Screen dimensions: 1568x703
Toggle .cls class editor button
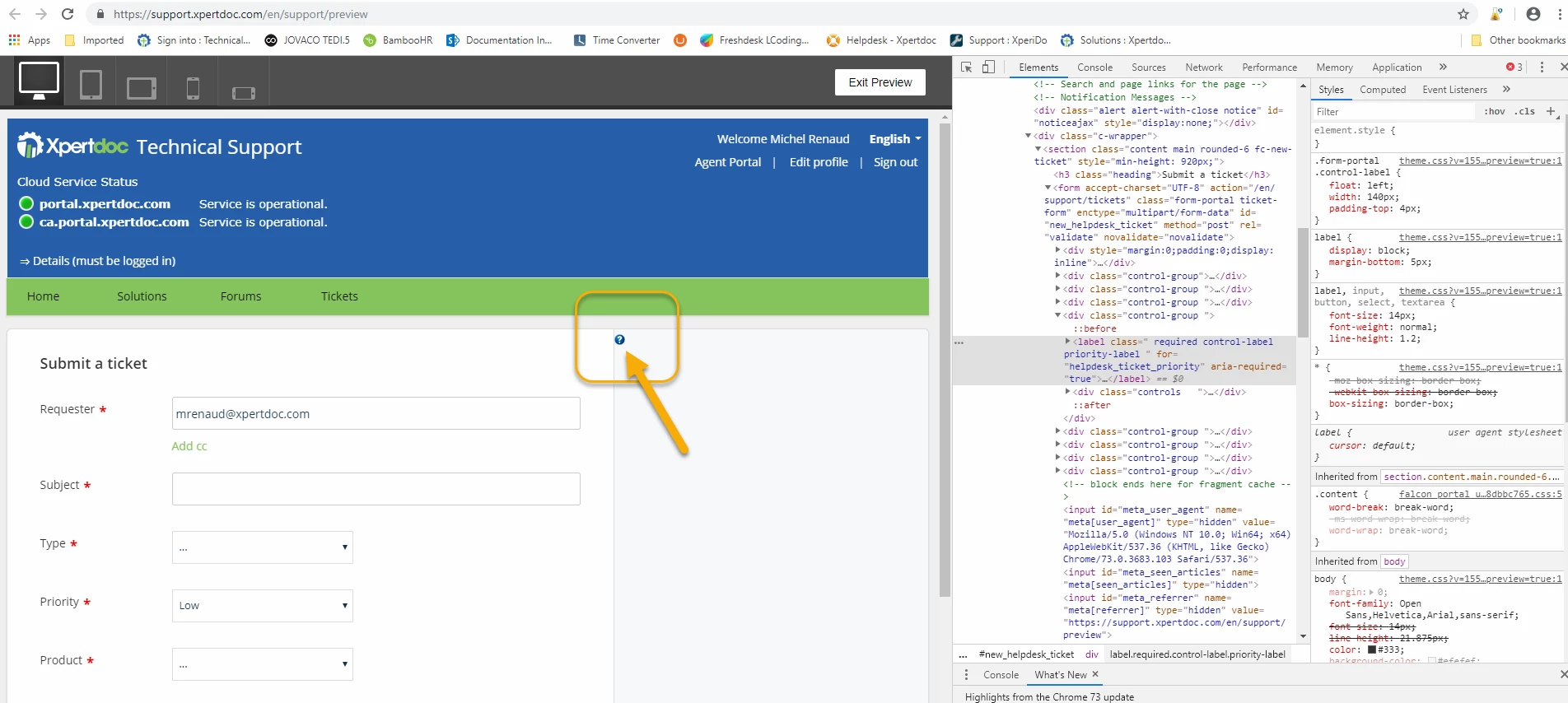(x=1524, y=112)
